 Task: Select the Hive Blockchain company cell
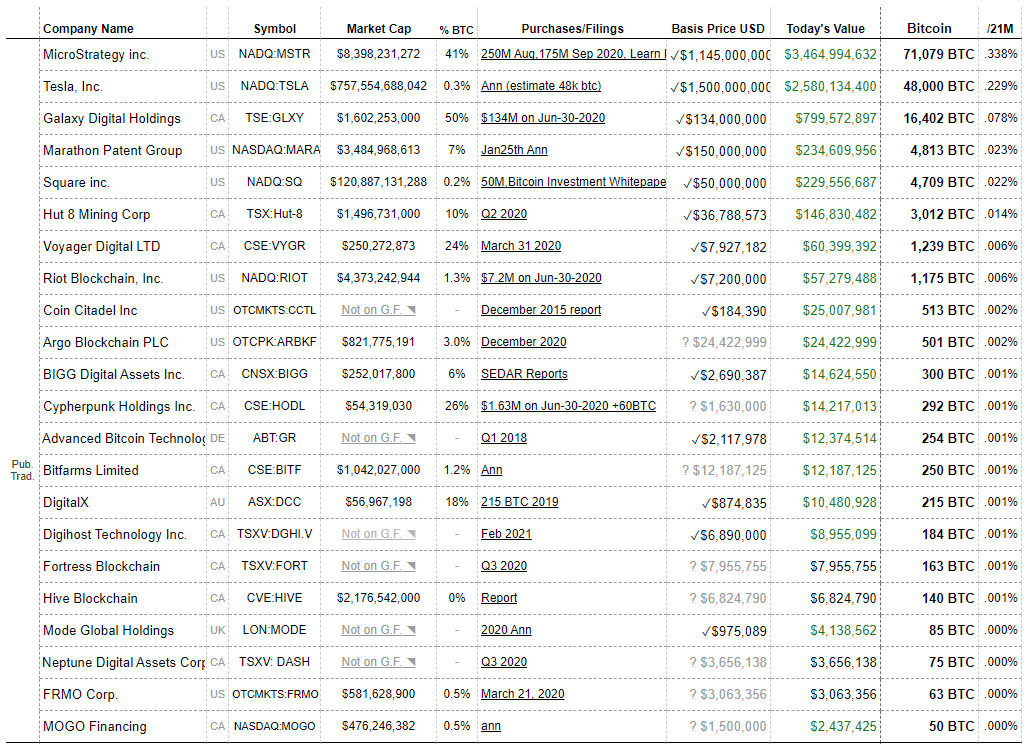[122, 598]
